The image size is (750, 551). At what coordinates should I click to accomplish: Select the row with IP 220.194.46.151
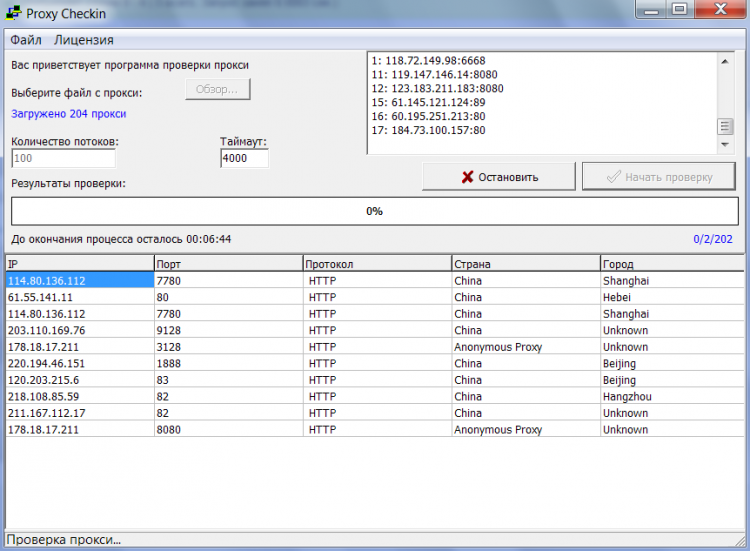tap(375, 363)
